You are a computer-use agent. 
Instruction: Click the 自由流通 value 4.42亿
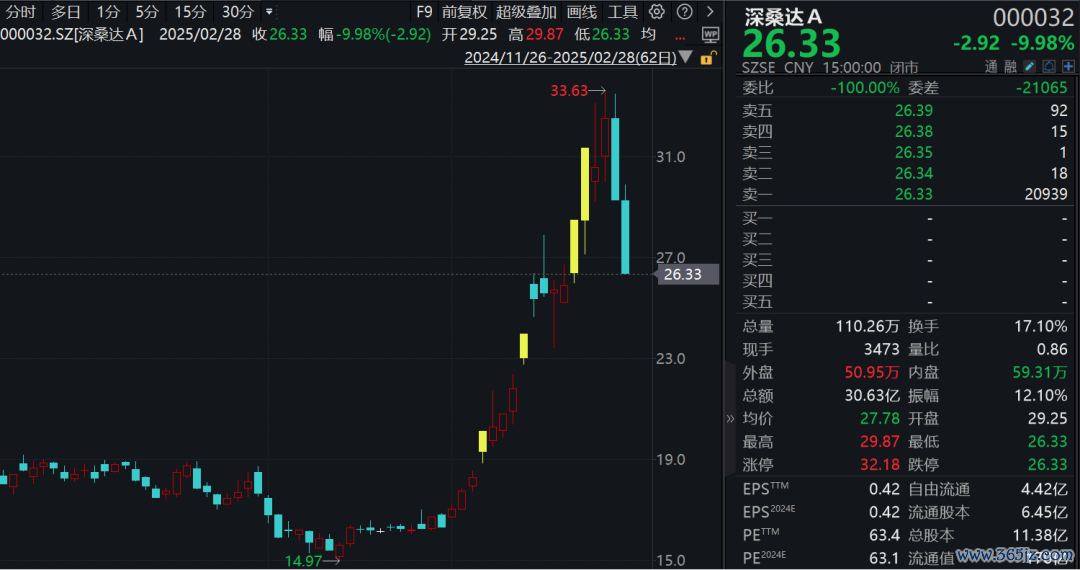tap(1046, 489)
